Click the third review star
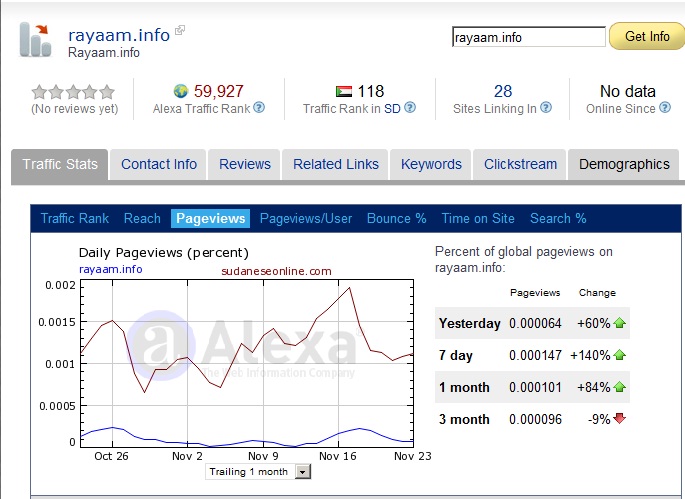 [73, 92]
